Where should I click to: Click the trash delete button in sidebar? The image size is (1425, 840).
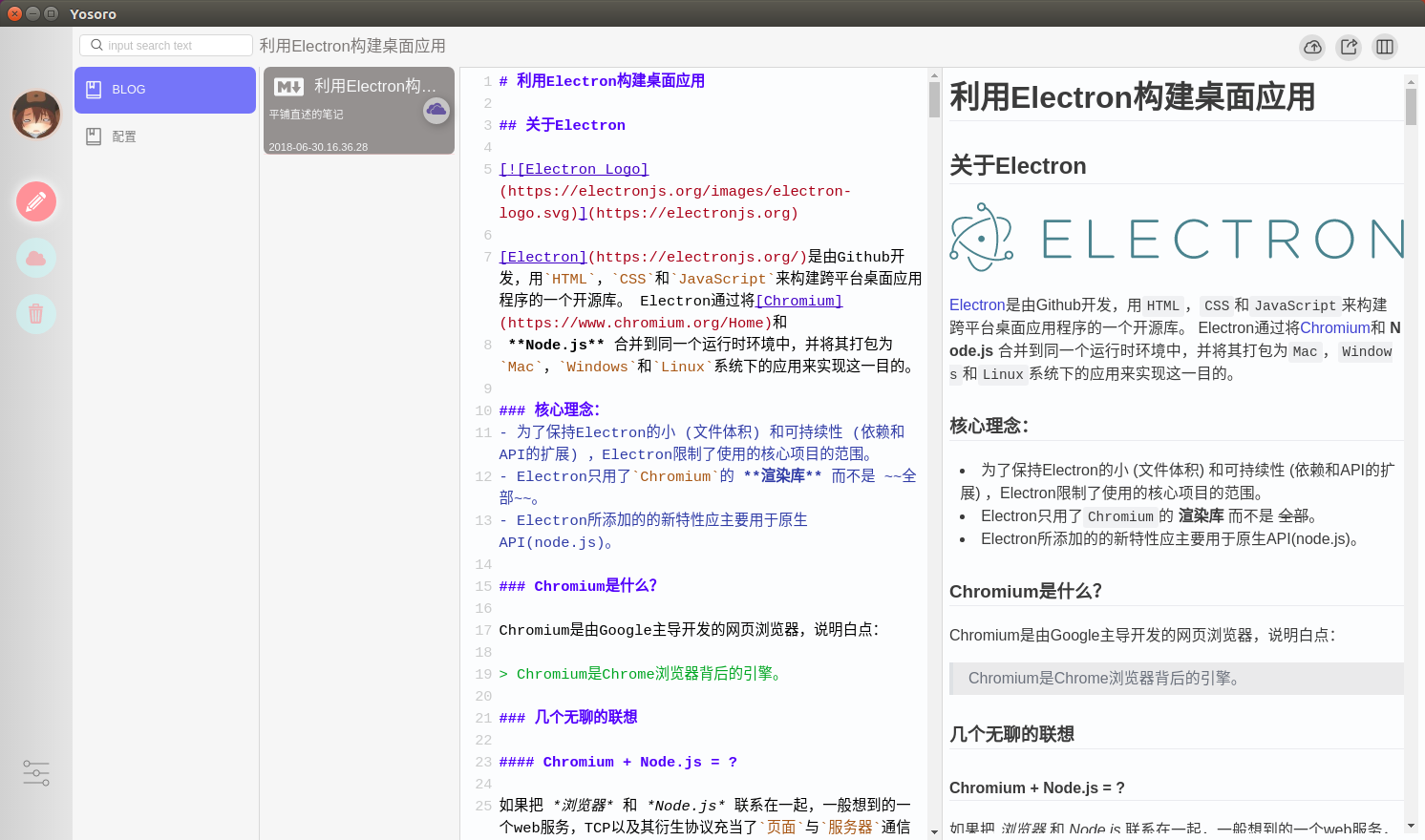36,313
